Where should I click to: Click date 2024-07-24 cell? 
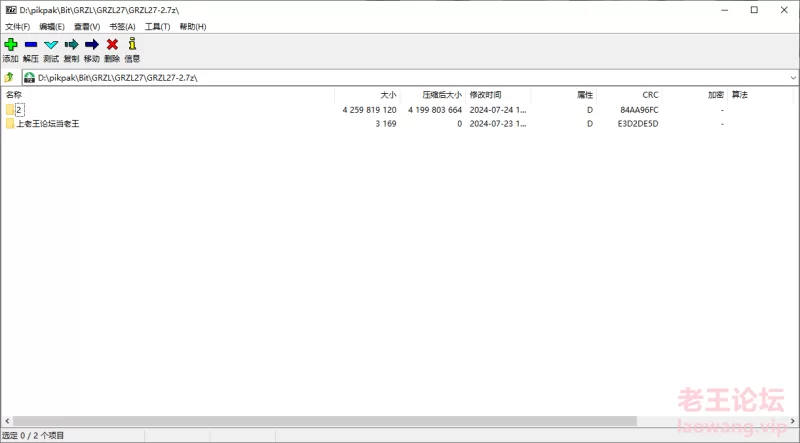click(x=497, y=110)
